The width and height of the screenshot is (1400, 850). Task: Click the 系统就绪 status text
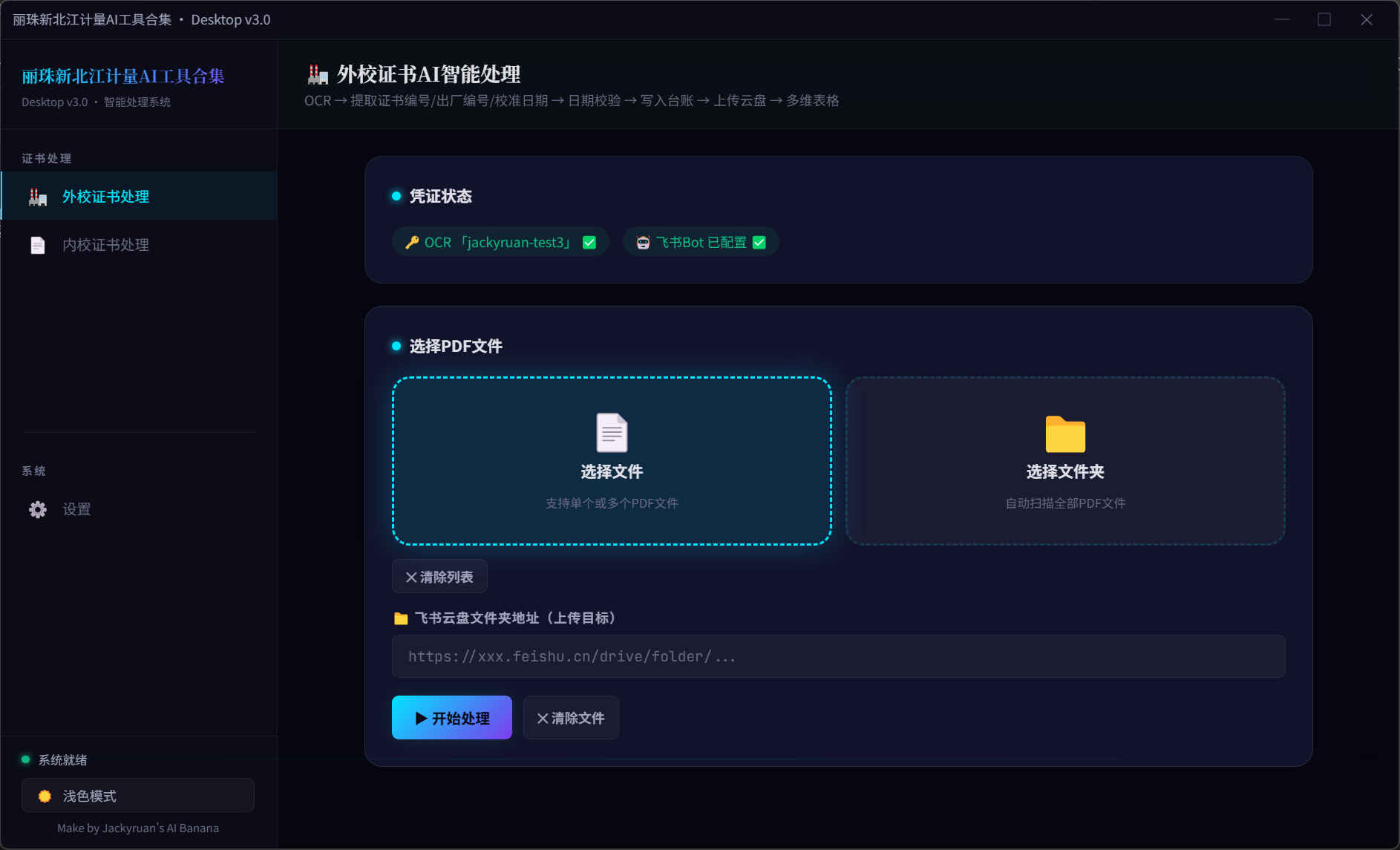(63, 759)
